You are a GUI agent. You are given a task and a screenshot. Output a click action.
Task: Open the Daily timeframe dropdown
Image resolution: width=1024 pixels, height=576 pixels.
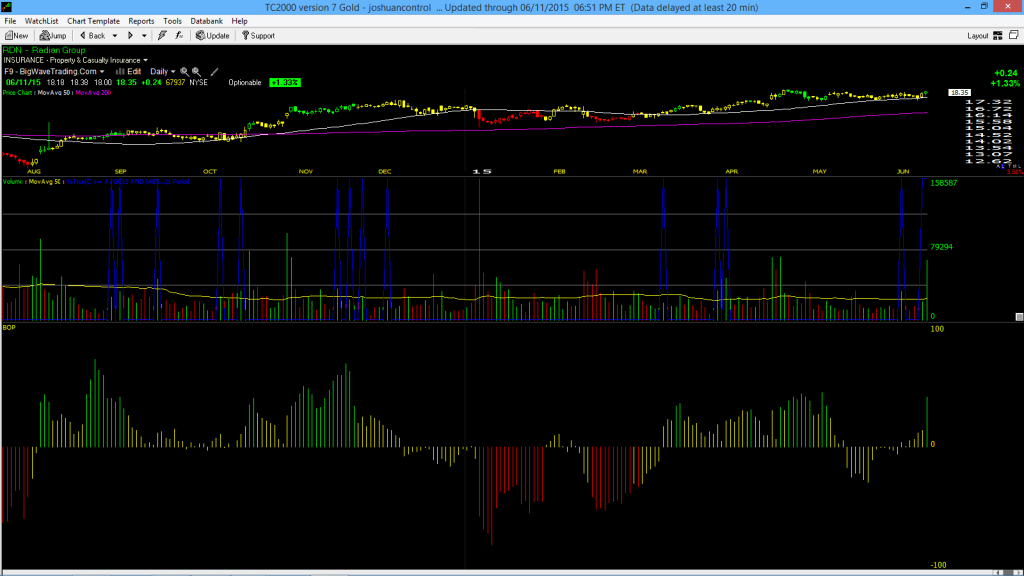[x=163, y=72]
